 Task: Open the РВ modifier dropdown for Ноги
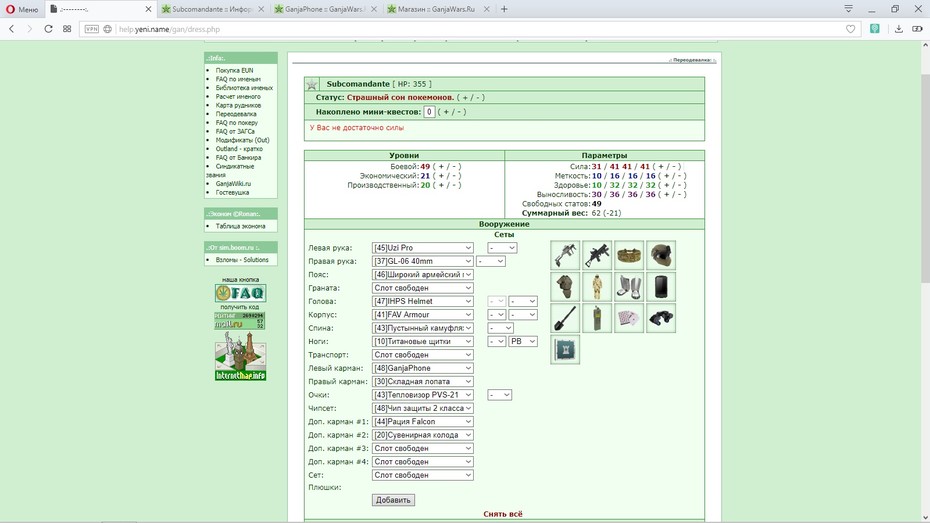[x=523, y=342]
